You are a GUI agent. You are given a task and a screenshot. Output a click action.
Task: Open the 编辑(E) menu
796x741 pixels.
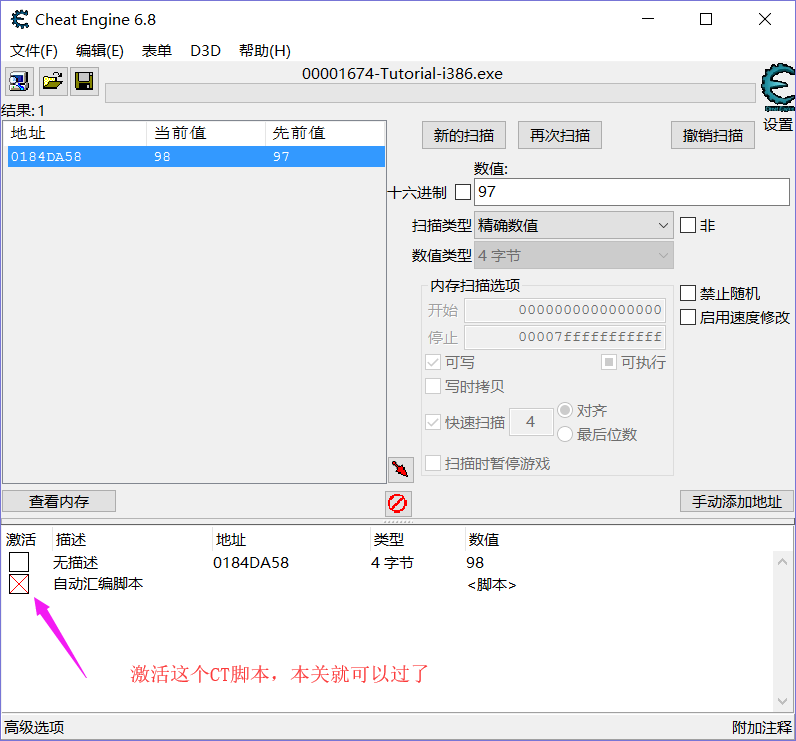point(100,51)
